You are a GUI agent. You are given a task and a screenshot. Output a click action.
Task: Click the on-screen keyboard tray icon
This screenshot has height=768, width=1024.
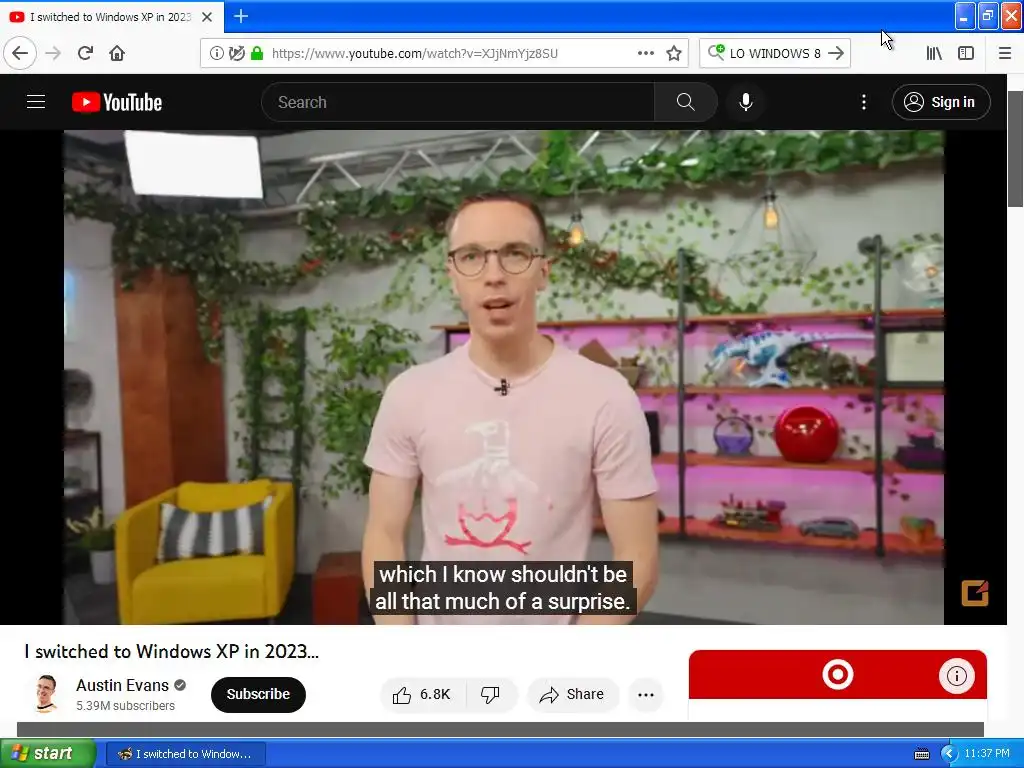(x=921, y=754)
